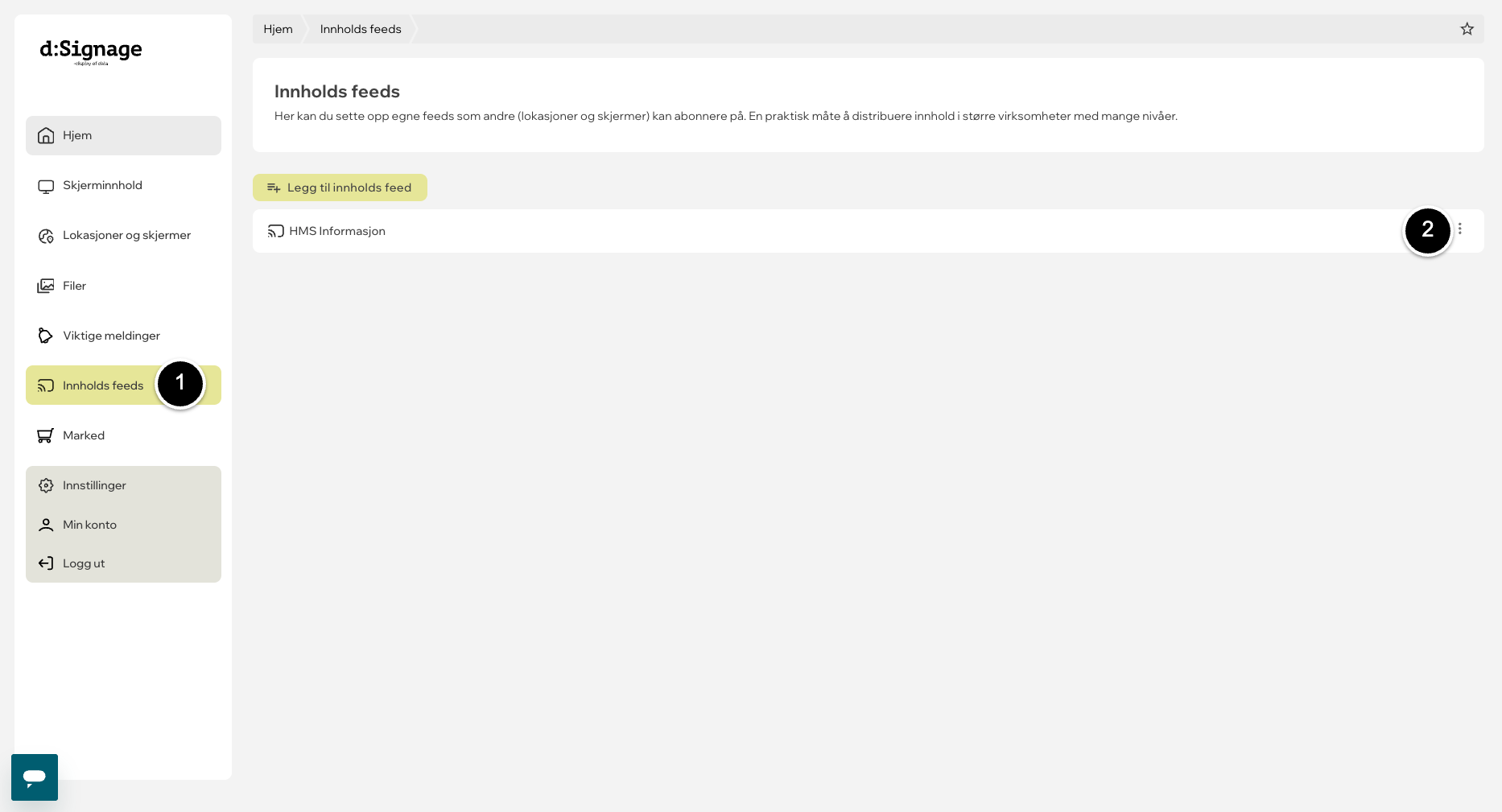The height and width of the screenshot is (812, 1502).
Task: Click the d:Signage logo
Action: 91,52
